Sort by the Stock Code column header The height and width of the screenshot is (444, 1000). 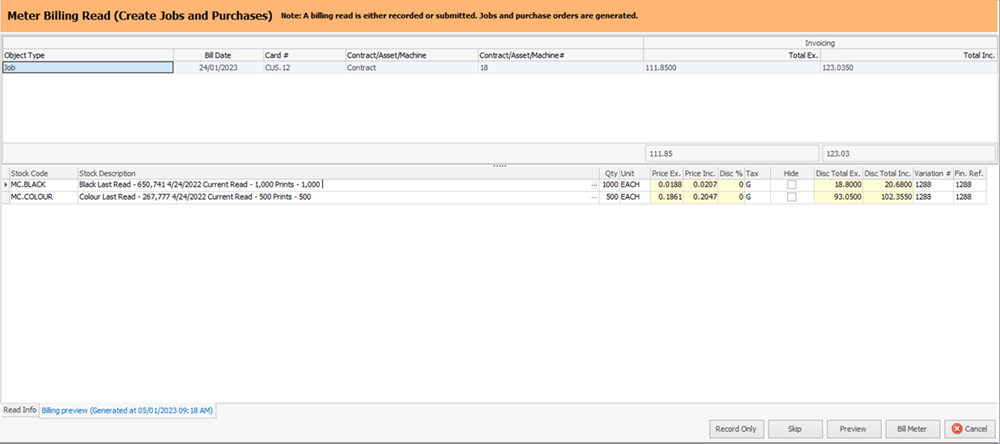tap(40, 173)
